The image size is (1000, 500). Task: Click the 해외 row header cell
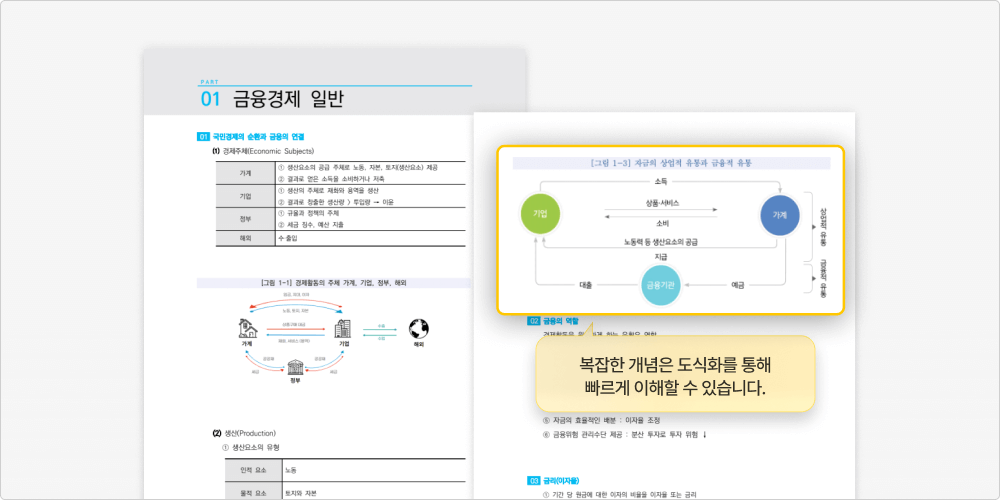(245, 238)
